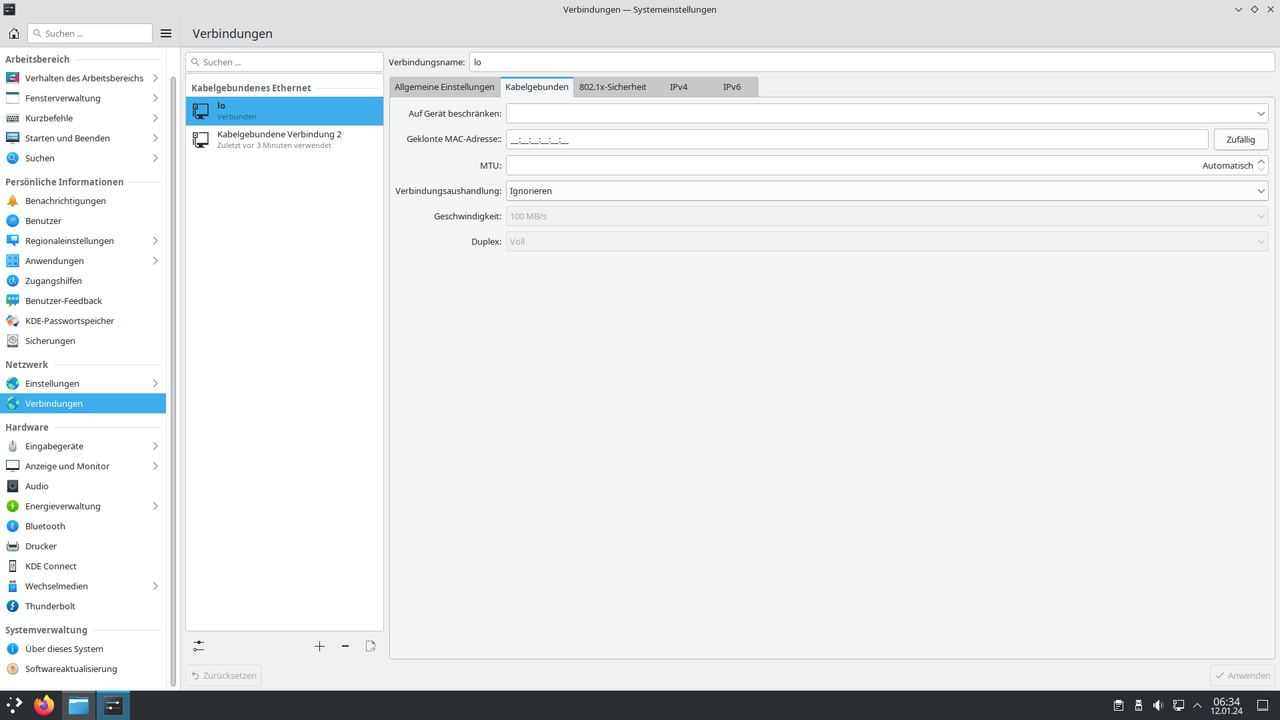Open Bluetooth settings

83,526
